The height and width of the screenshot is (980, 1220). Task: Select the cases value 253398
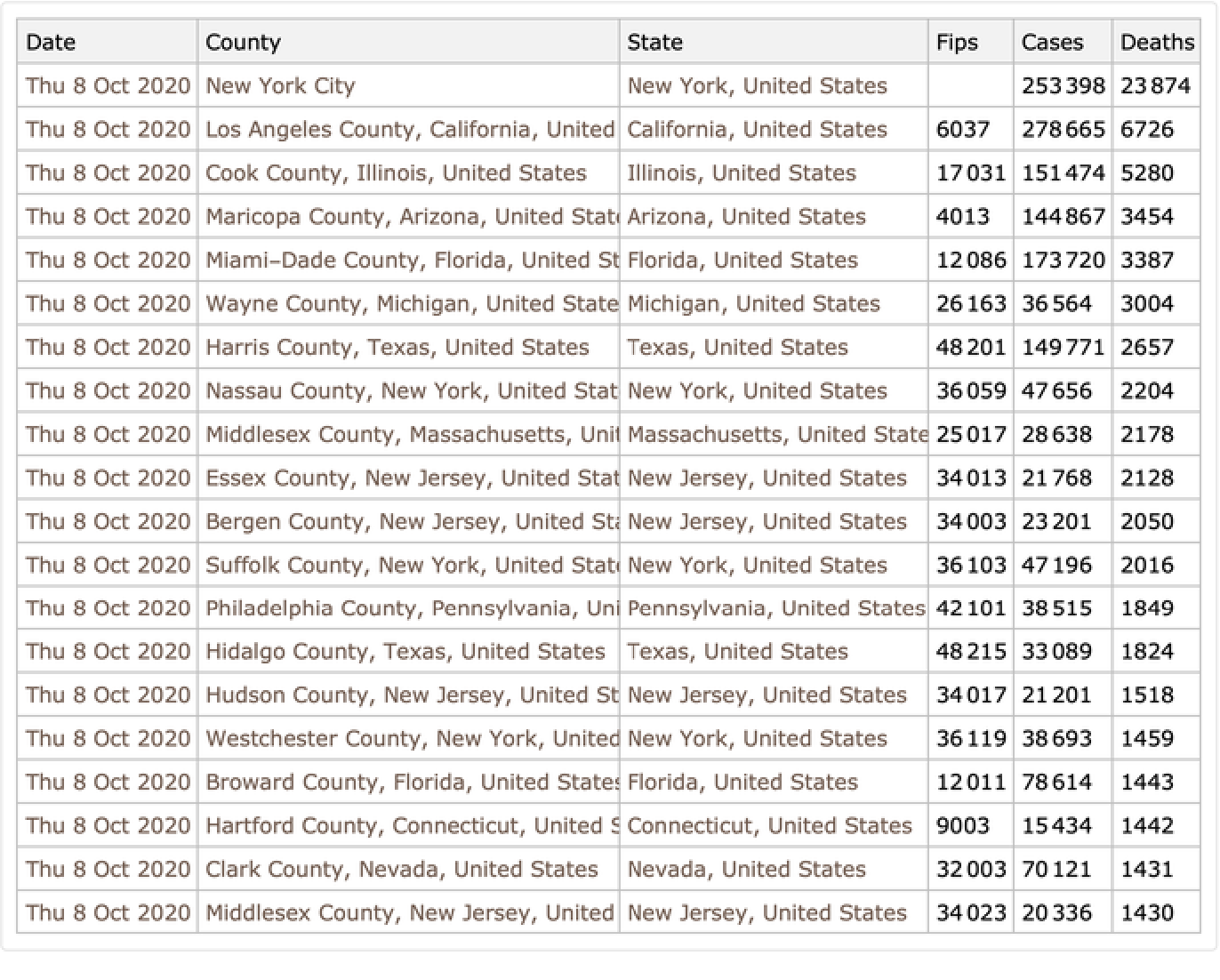point(1063,85)
